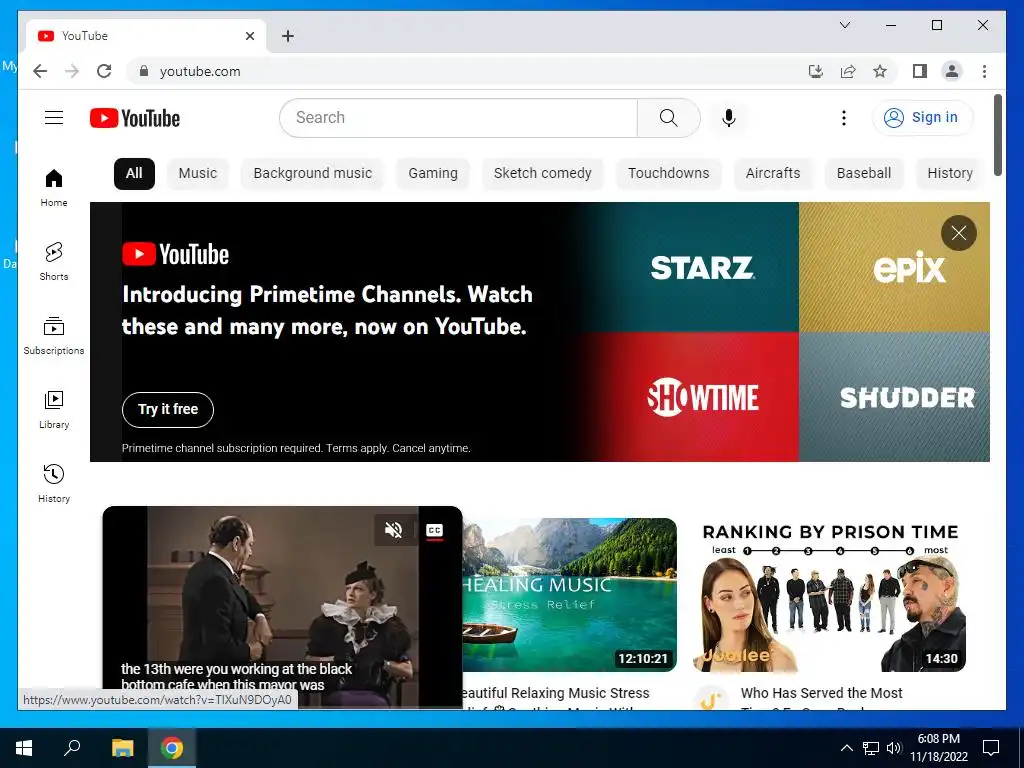Open File Explorer from taskbar
Viewport: 1024px width, 768px height.
pyautogui.click(x=122, y=748)
